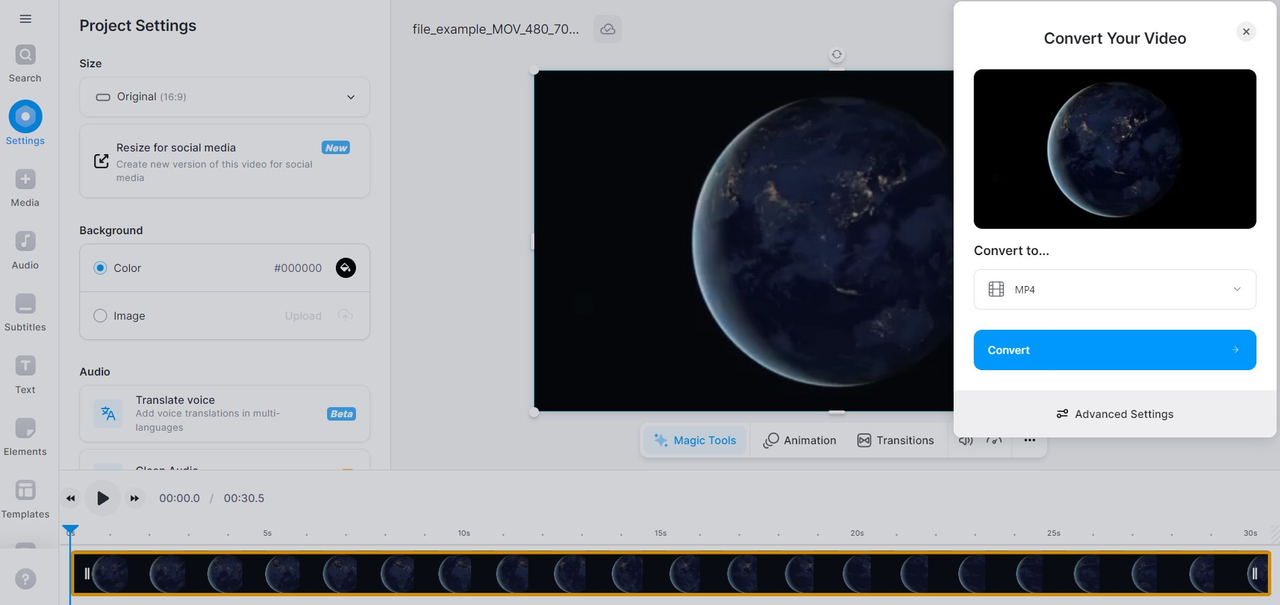
Task: Click the Beta badge
Action: tap(341, 414)
